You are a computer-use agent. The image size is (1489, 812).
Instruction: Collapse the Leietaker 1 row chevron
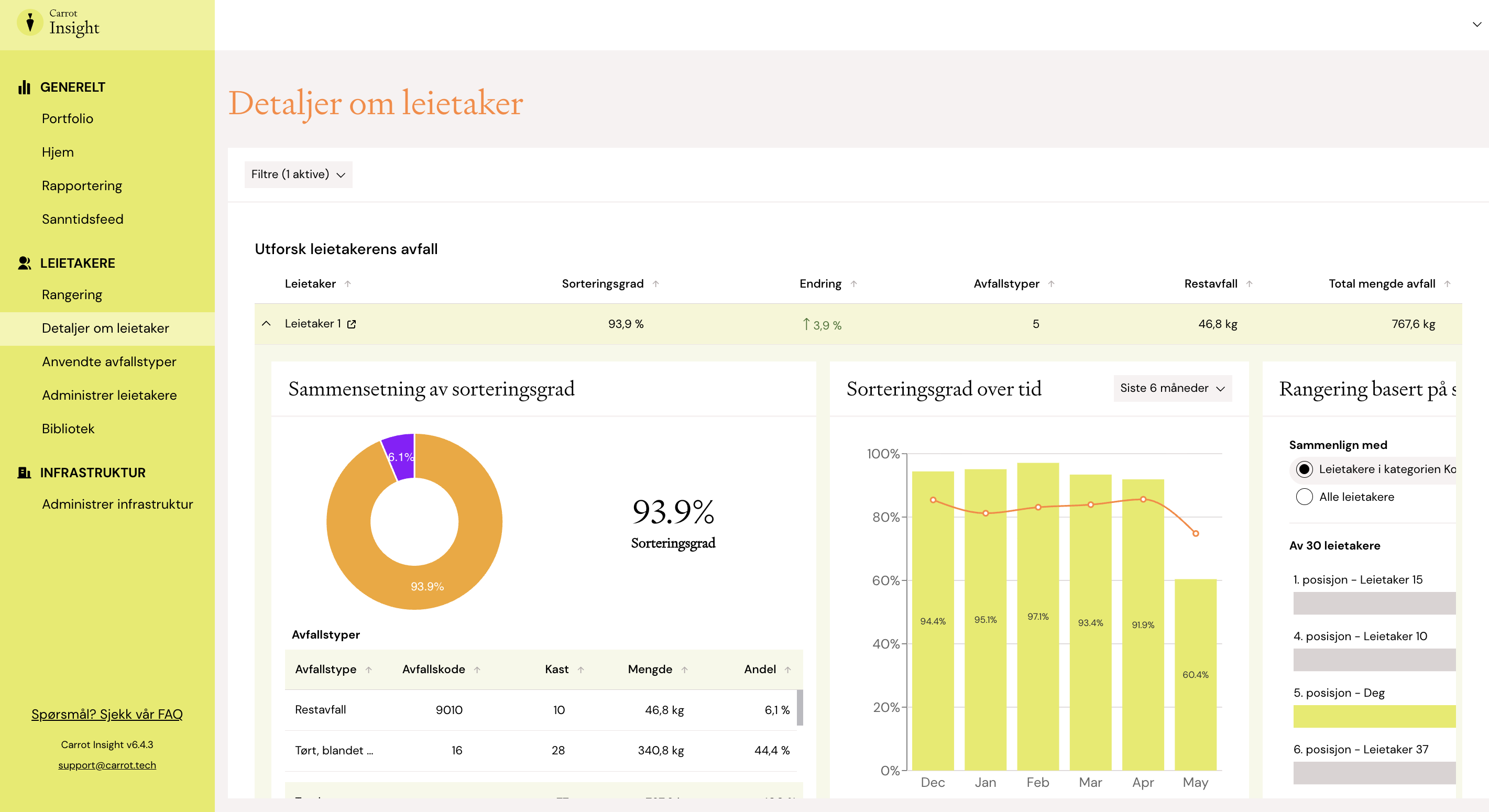267,324
